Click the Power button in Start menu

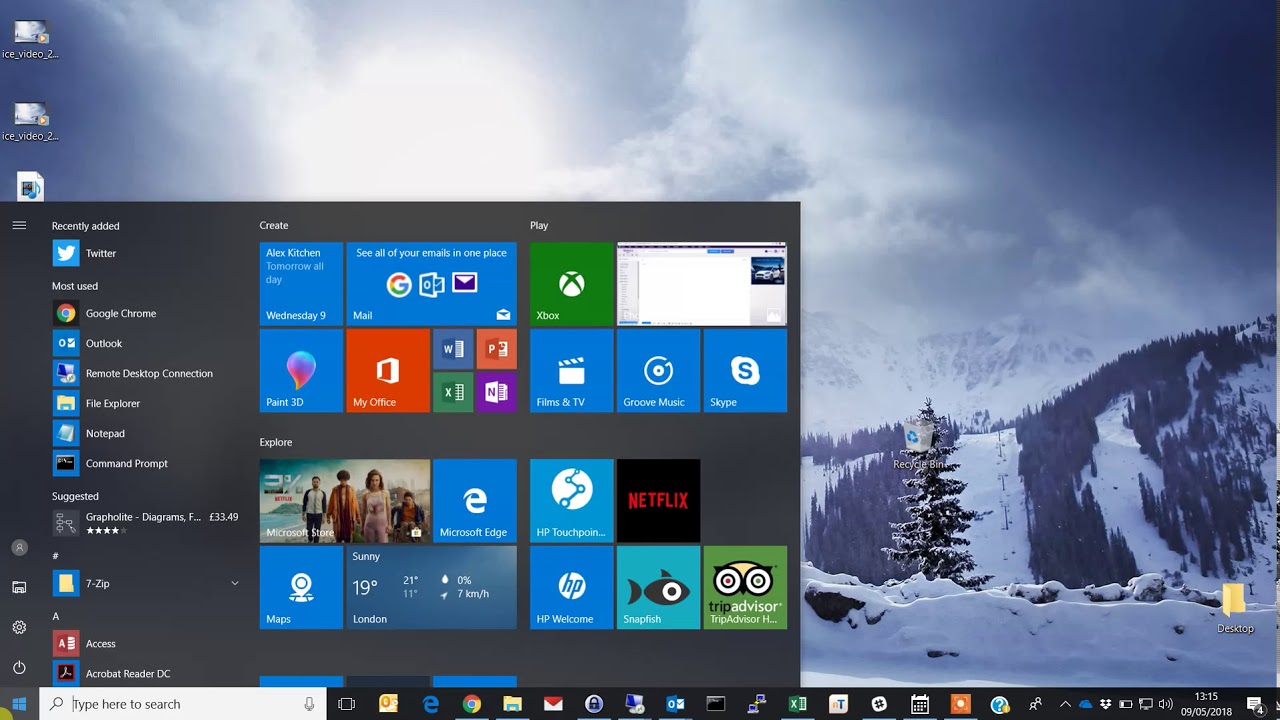tap(19, 667)
